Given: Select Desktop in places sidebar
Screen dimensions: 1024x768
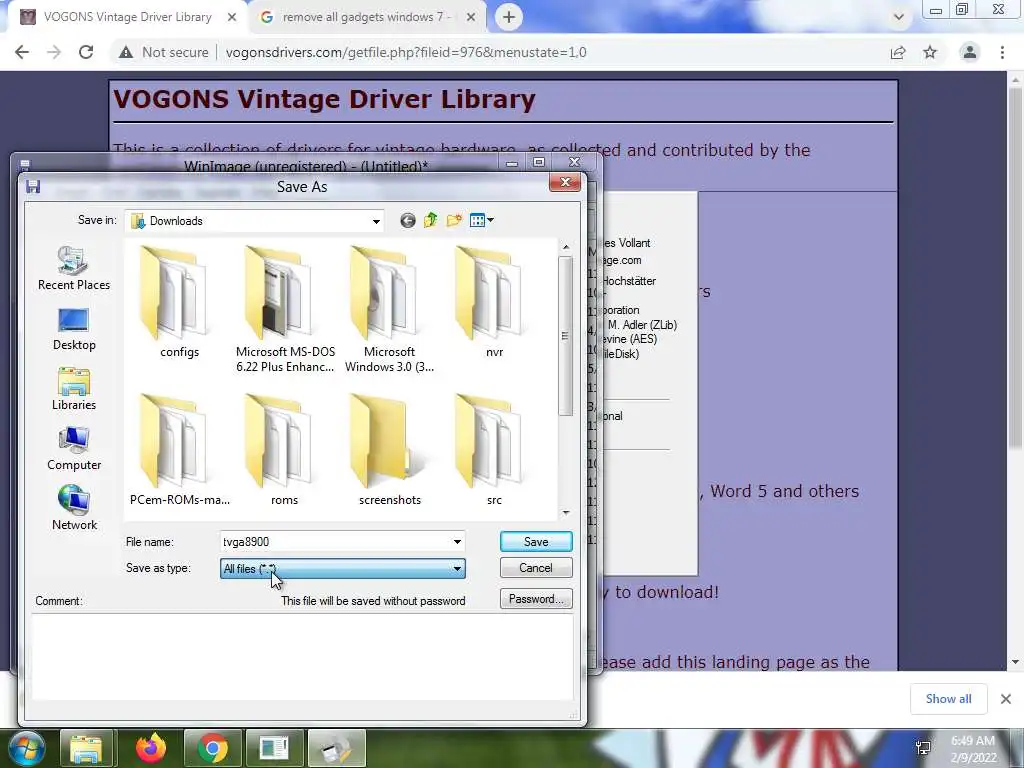Looking at the screenshot, I should (74, 330).
